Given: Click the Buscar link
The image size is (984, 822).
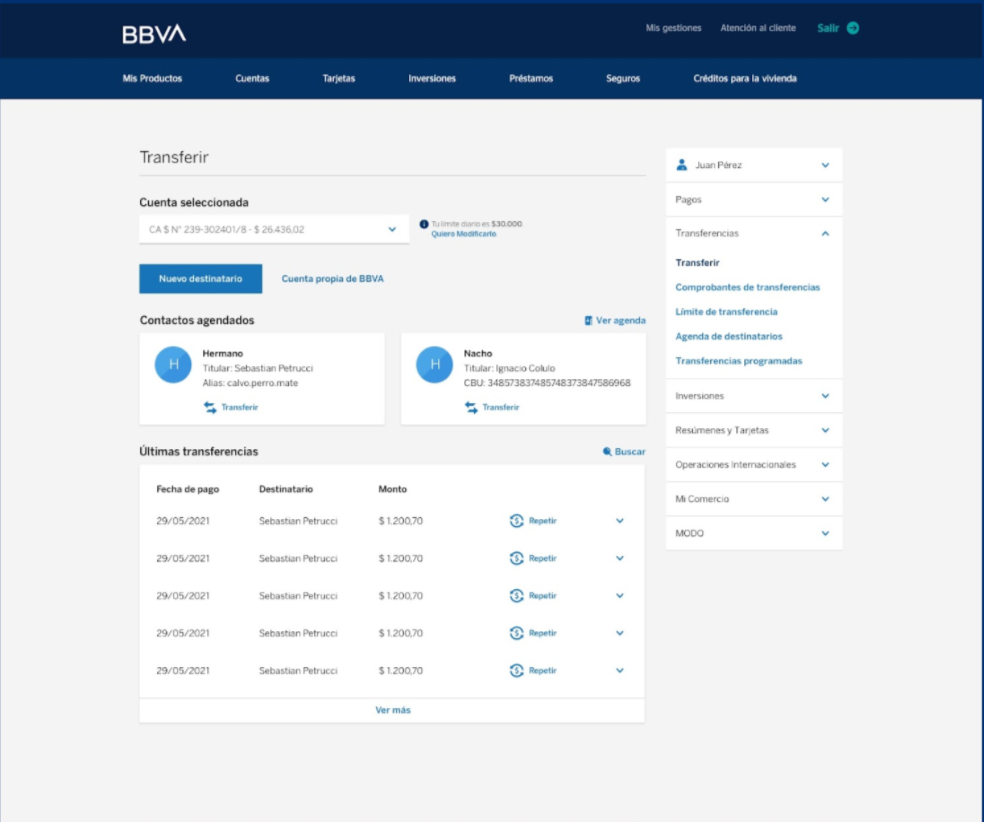Looking at the screenshot, I should coord(630,452).
